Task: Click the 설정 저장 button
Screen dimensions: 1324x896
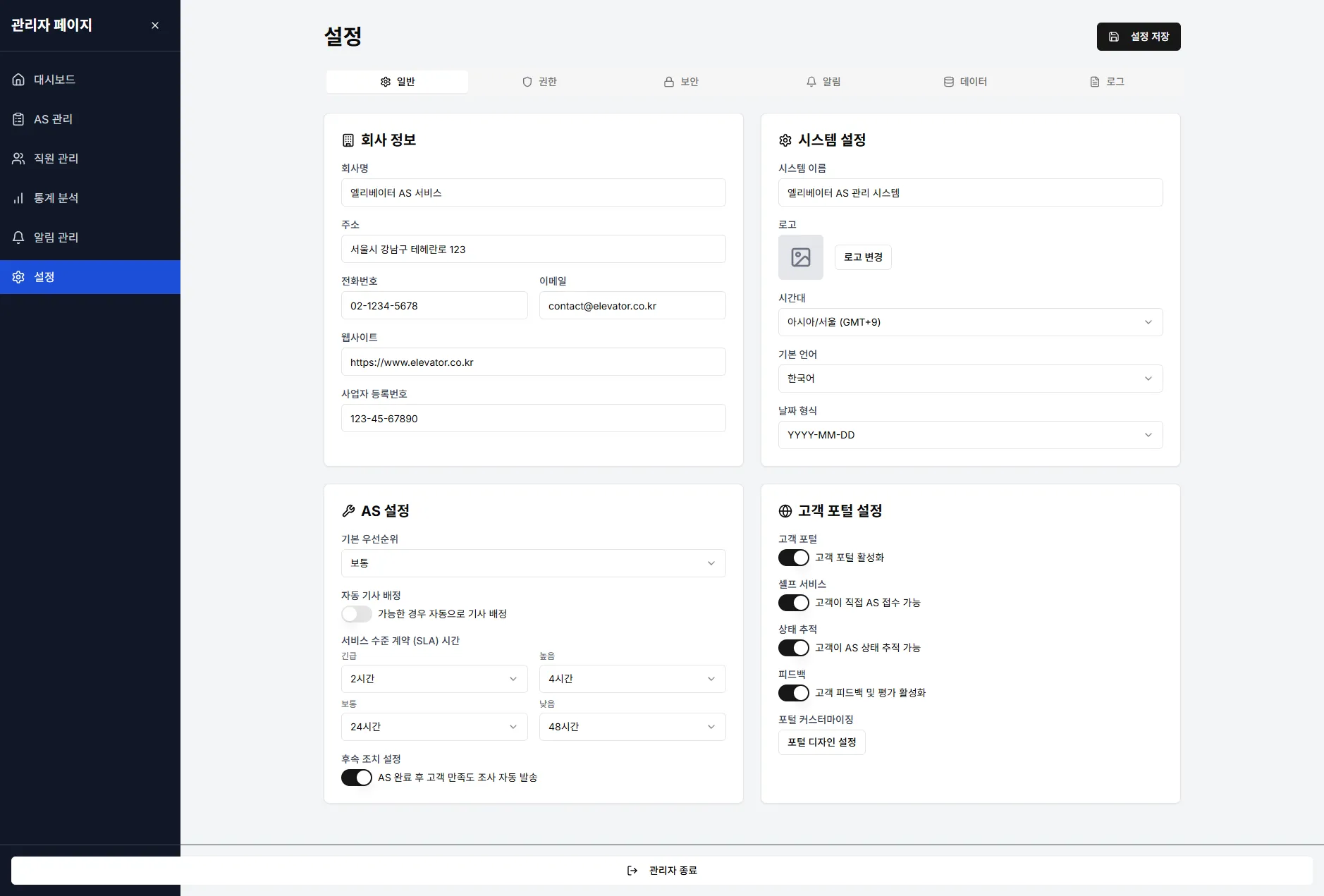Action: [1139, 37]
